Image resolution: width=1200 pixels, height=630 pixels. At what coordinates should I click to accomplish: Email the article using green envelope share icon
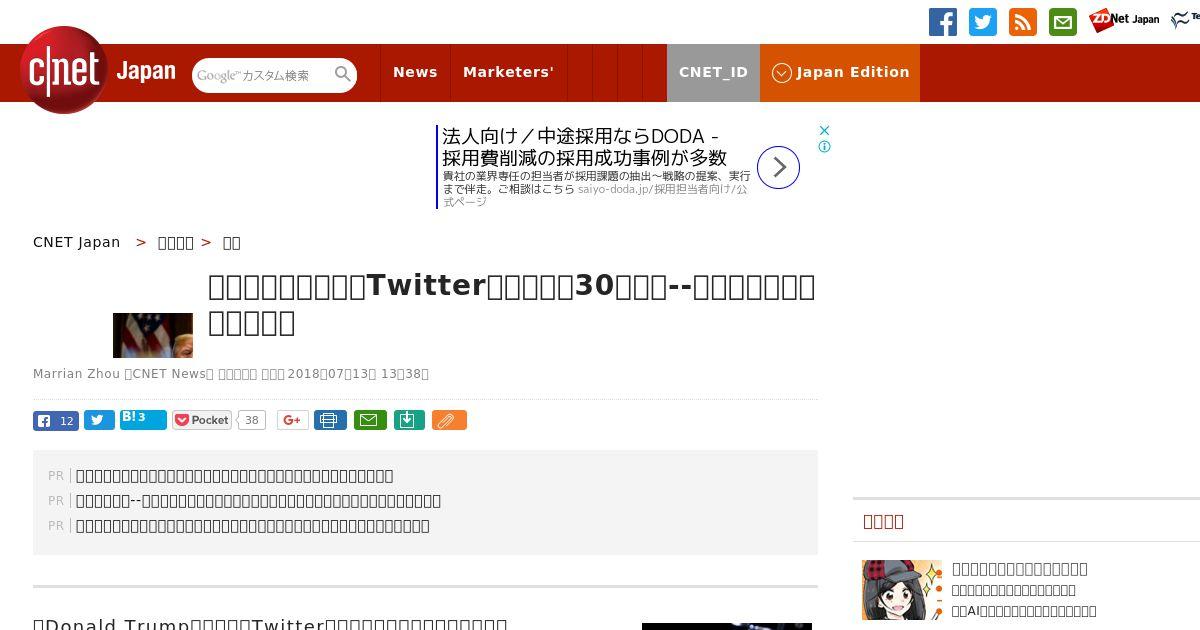click(369, 420)
